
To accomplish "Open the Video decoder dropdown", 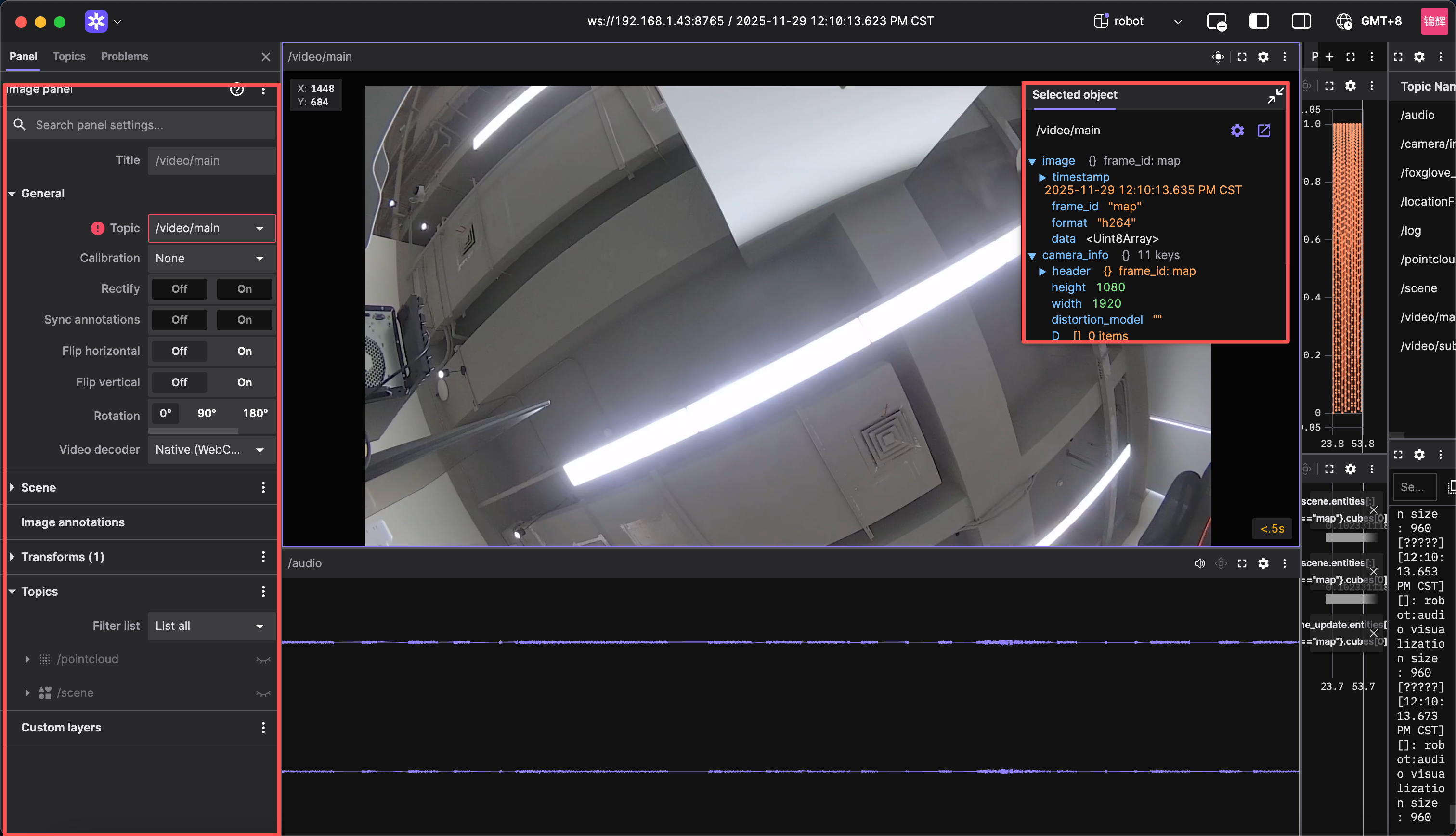I will point(211,450).
